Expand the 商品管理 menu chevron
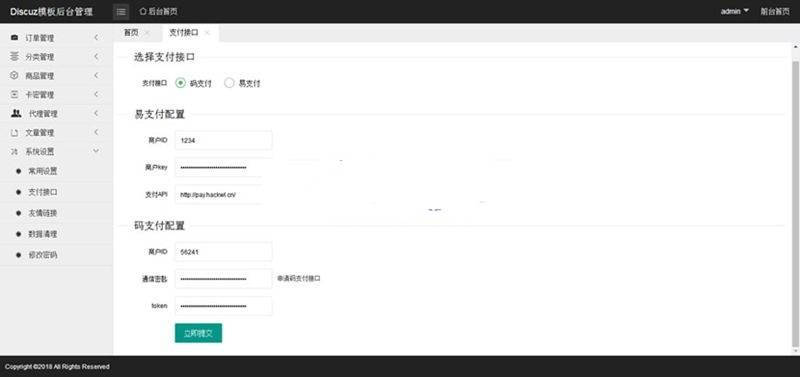Image resolution: width=800 pixels, height=377 pixels. coord(96,76)
